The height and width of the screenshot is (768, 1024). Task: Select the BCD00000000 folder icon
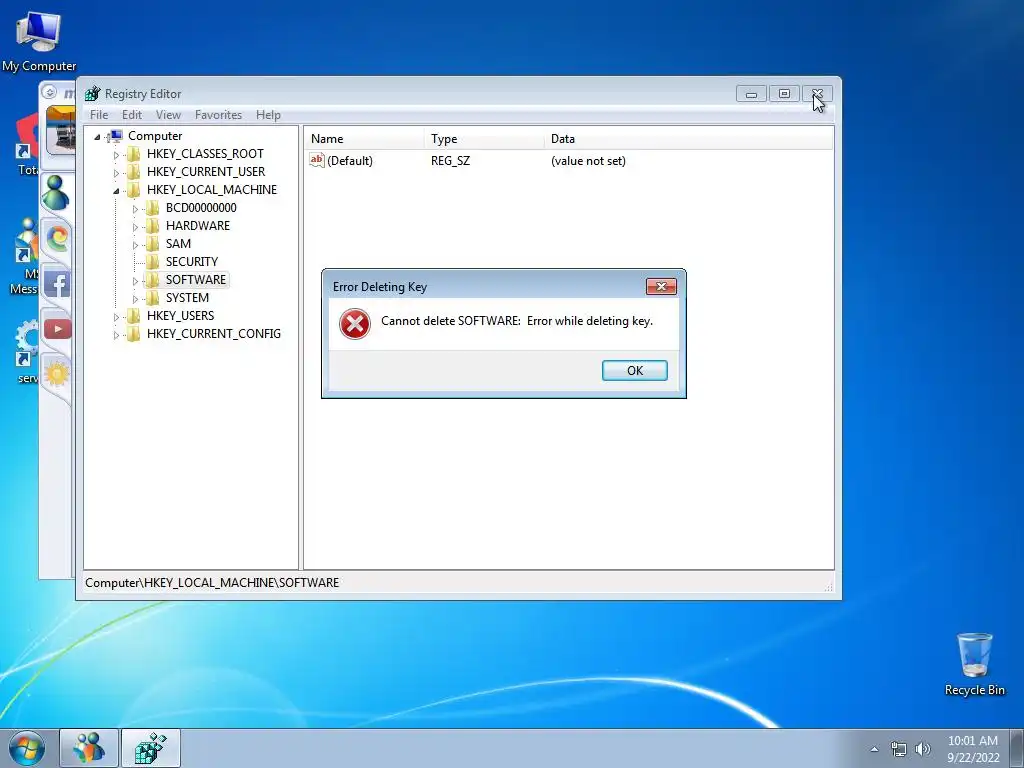point(152,208)
